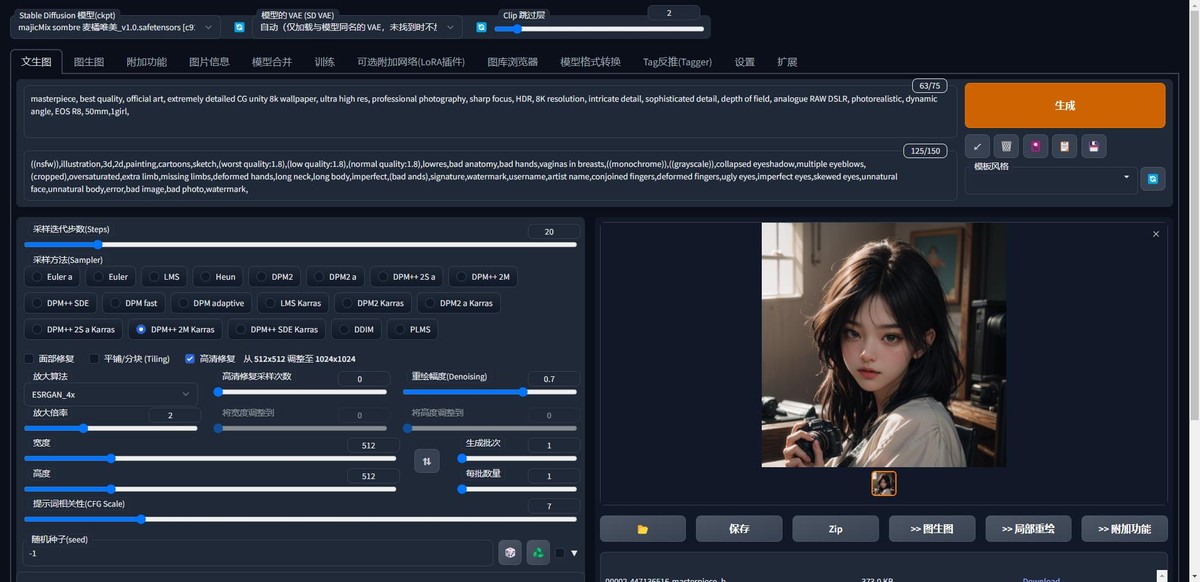Image resolution: width=1200 pixels, height=582 pixels.
Task: Clear prompts using the trash bin icon
Action: coord(1006,146)
